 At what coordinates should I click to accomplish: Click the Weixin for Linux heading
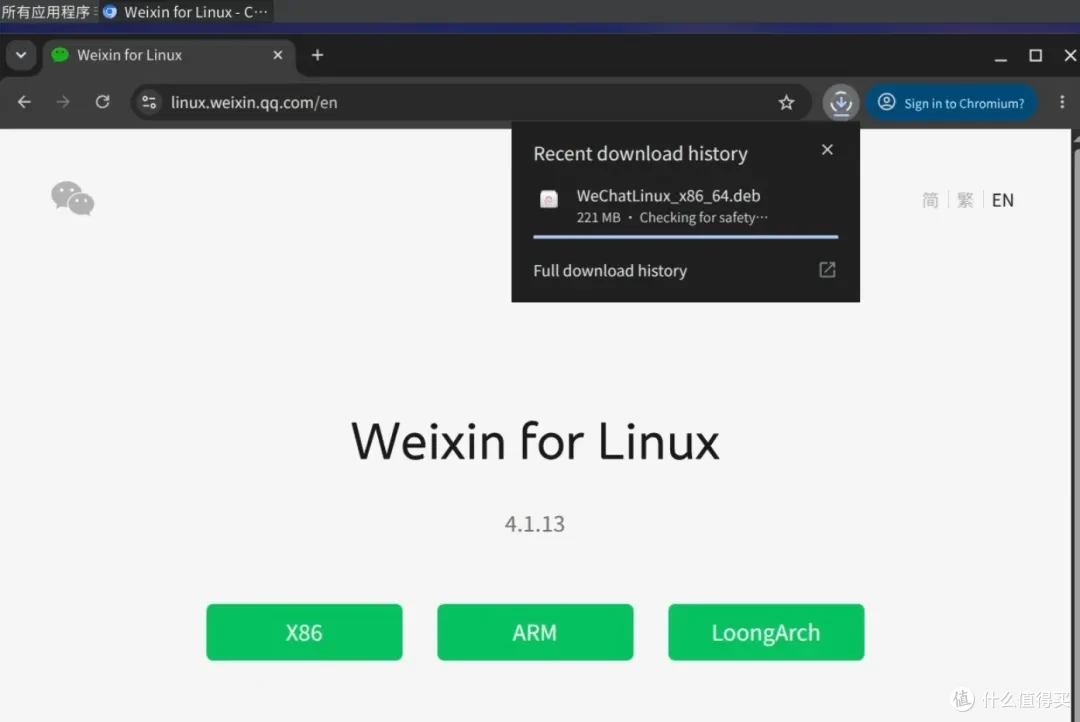click(x=535, y=441)
